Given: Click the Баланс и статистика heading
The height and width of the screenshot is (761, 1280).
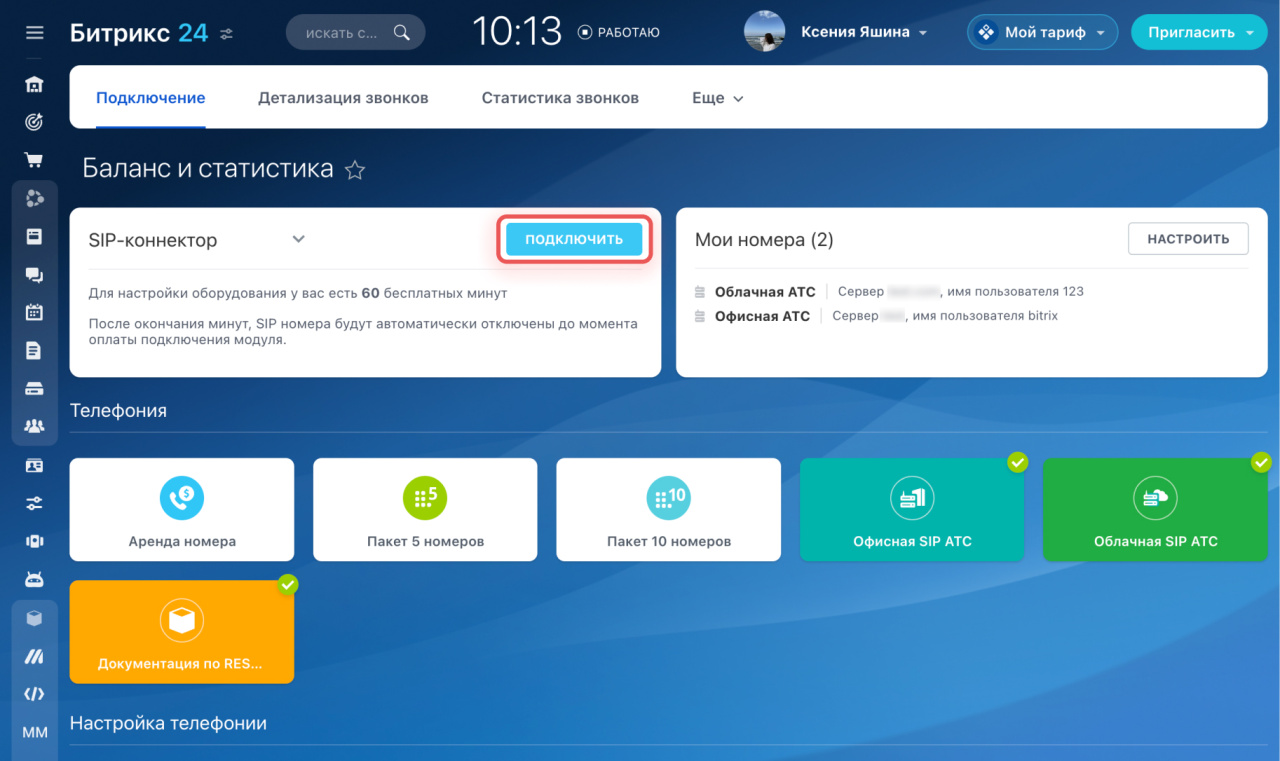Looking at the screenshot, I should click(x=208, y=168).
